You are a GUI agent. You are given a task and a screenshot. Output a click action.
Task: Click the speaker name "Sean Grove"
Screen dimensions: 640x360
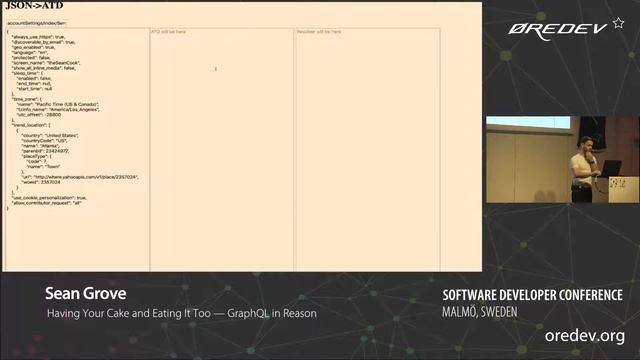[86, 293]
